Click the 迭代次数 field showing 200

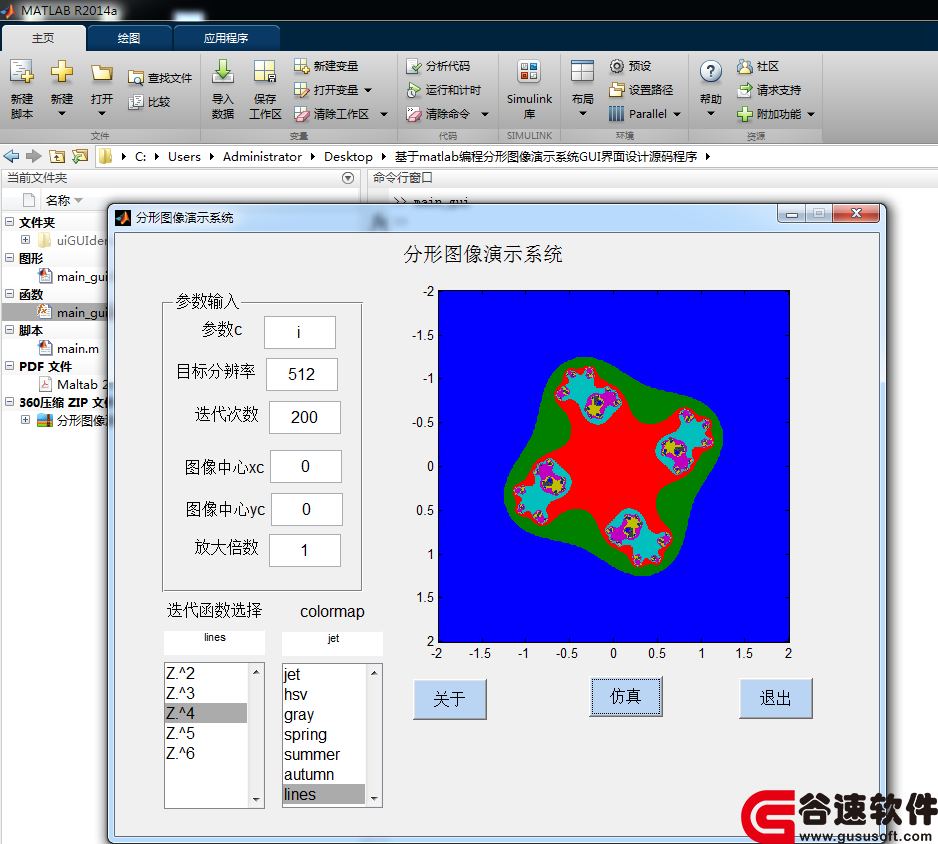(x=304, y=417)
